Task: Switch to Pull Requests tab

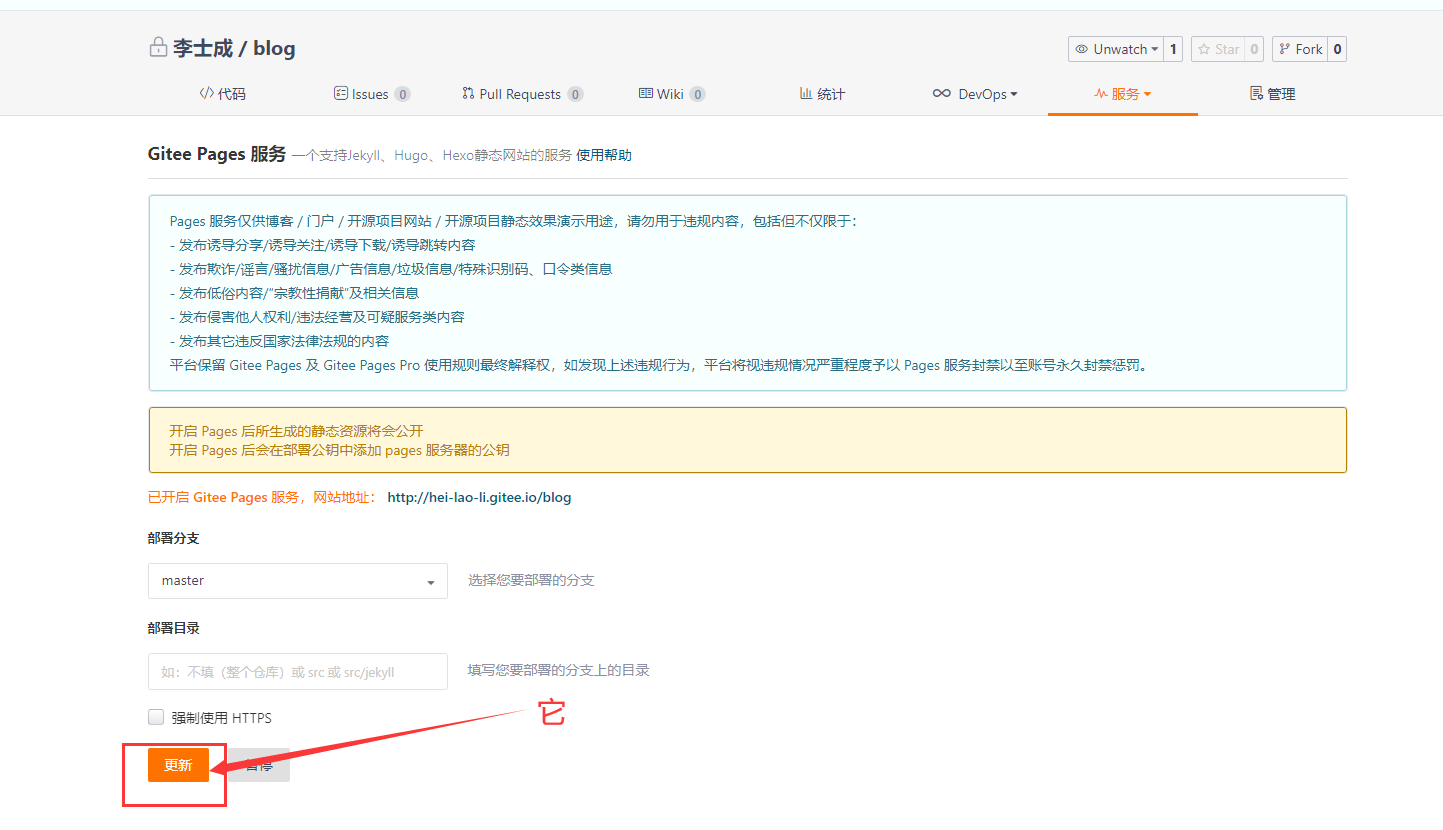Action: [x=522, y=94]
